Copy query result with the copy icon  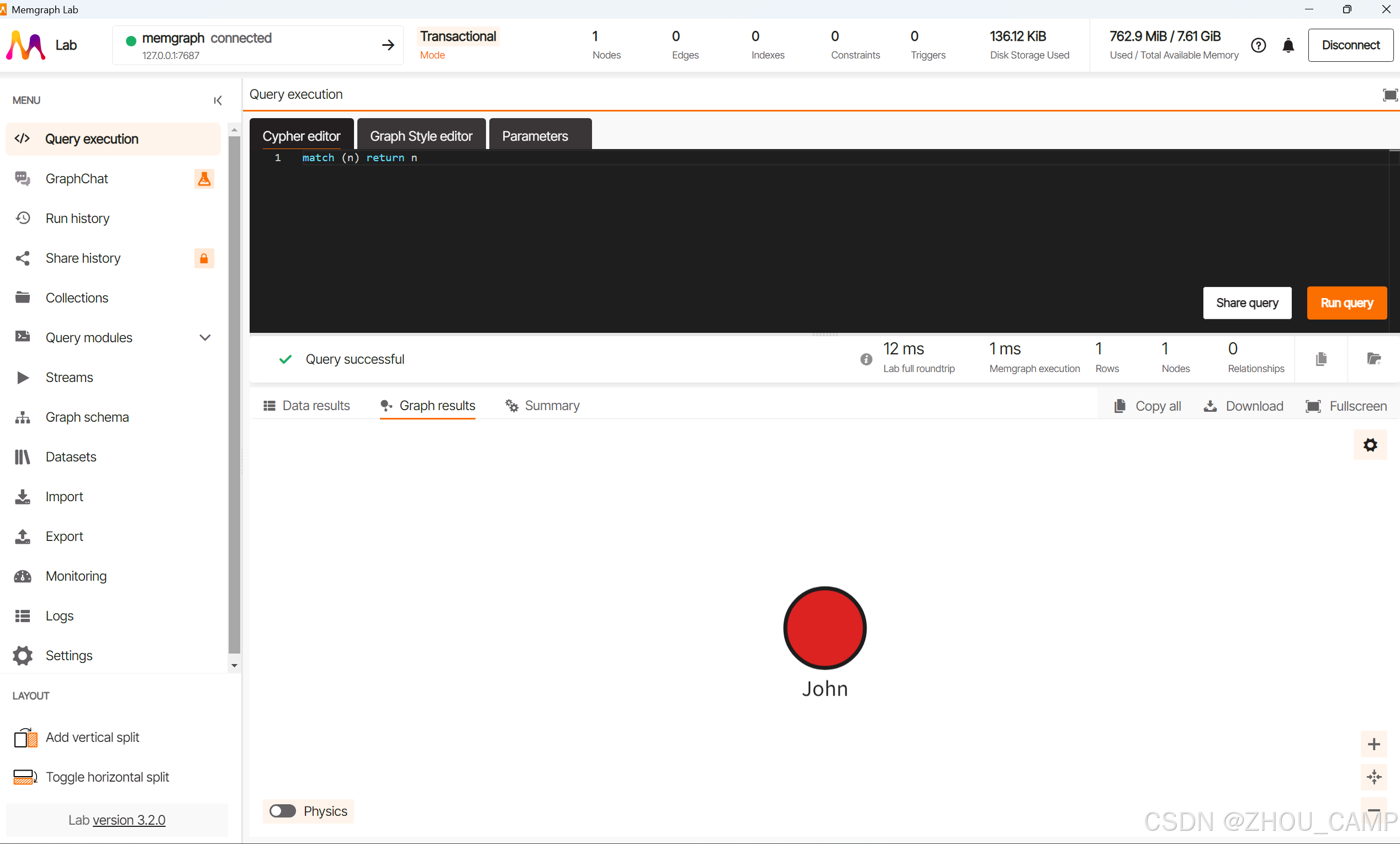(1320, 359)
